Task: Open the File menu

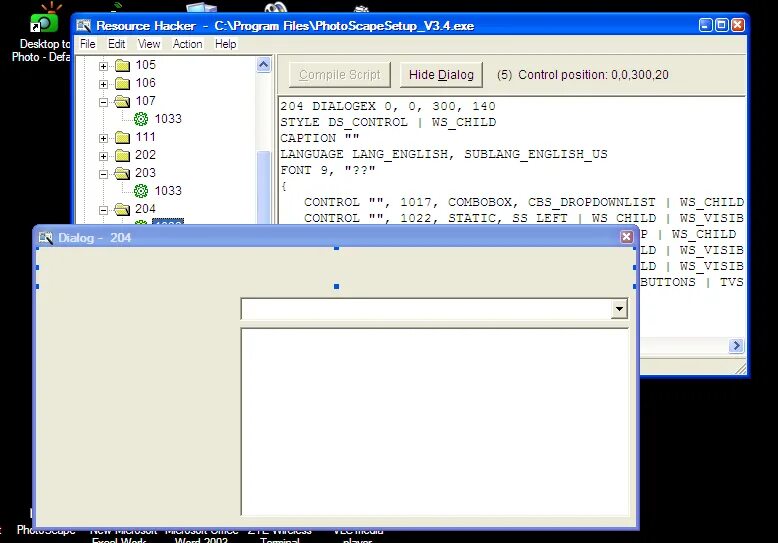Action: click(x=87, y=44)
